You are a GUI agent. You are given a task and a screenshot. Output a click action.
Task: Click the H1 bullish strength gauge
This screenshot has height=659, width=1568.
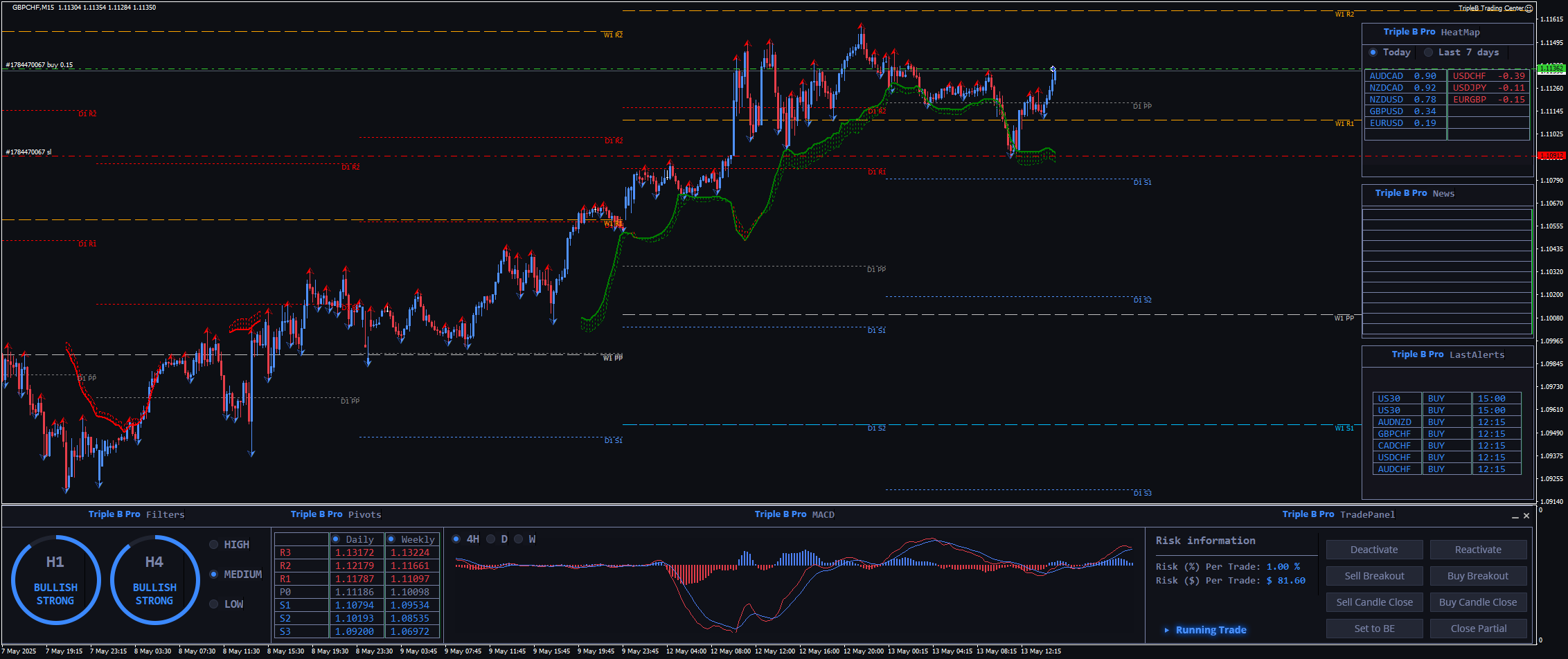click(x=55, y=580)
